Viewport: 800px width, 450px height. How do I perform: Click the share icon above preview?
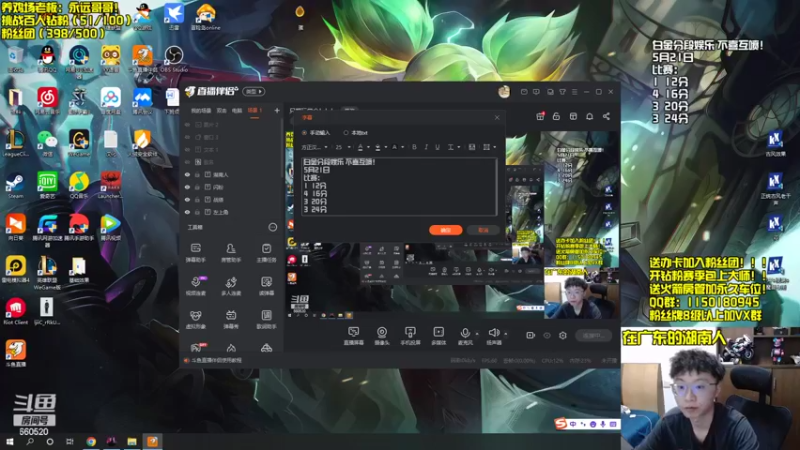point(606,116)
